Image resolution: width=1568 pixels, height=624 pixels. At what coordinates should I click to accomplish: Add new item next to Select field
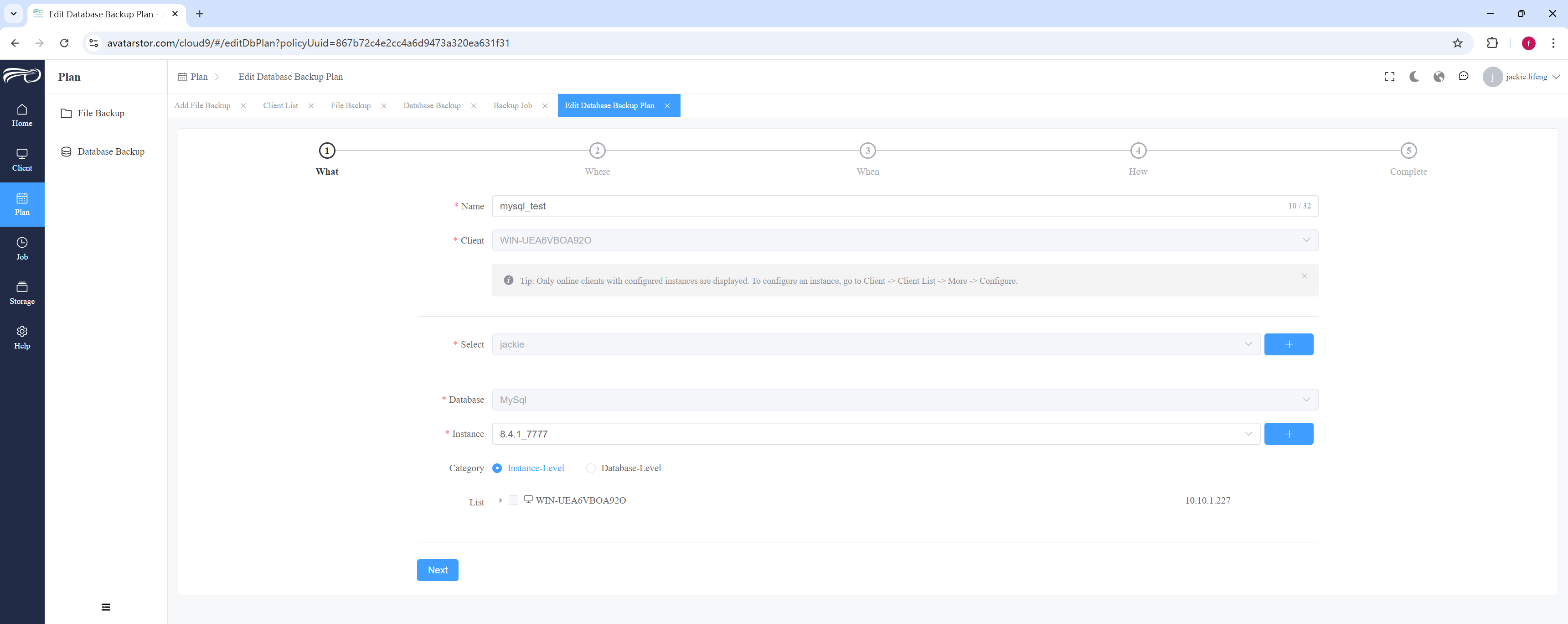pos(1289,344)
